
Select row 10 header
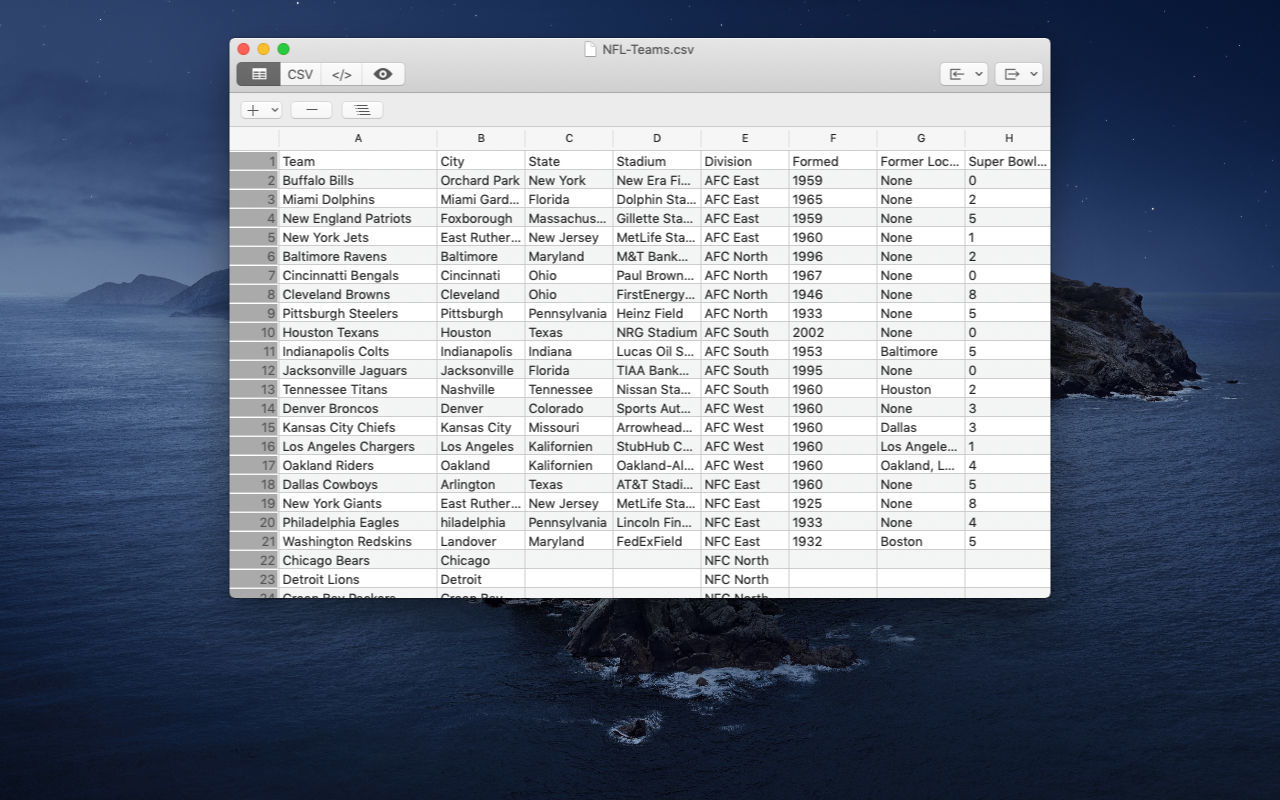click(254, 332)
